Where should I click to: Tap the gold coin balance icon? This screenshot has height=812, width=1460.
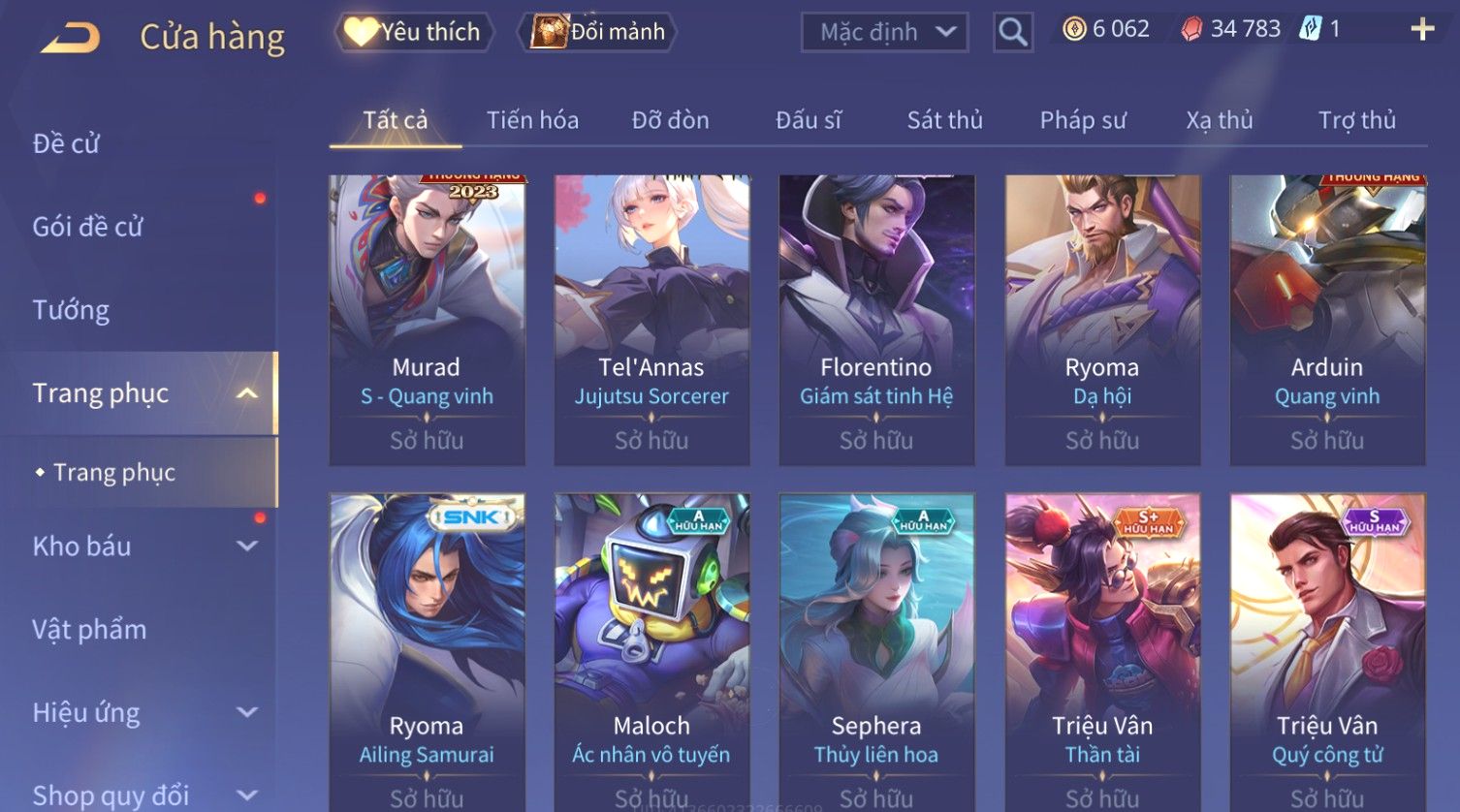tap(1074, 29)
